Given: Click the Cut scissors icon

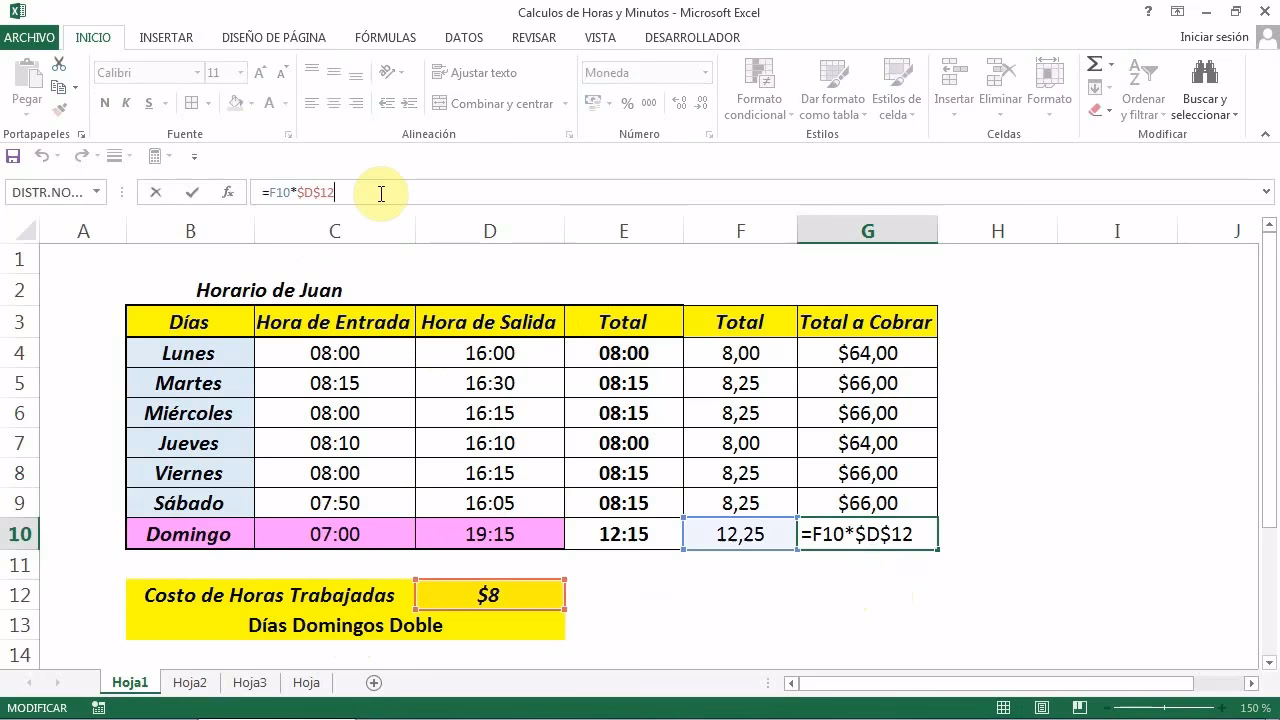Looking at the screenshot, I should tap(59, 65).
